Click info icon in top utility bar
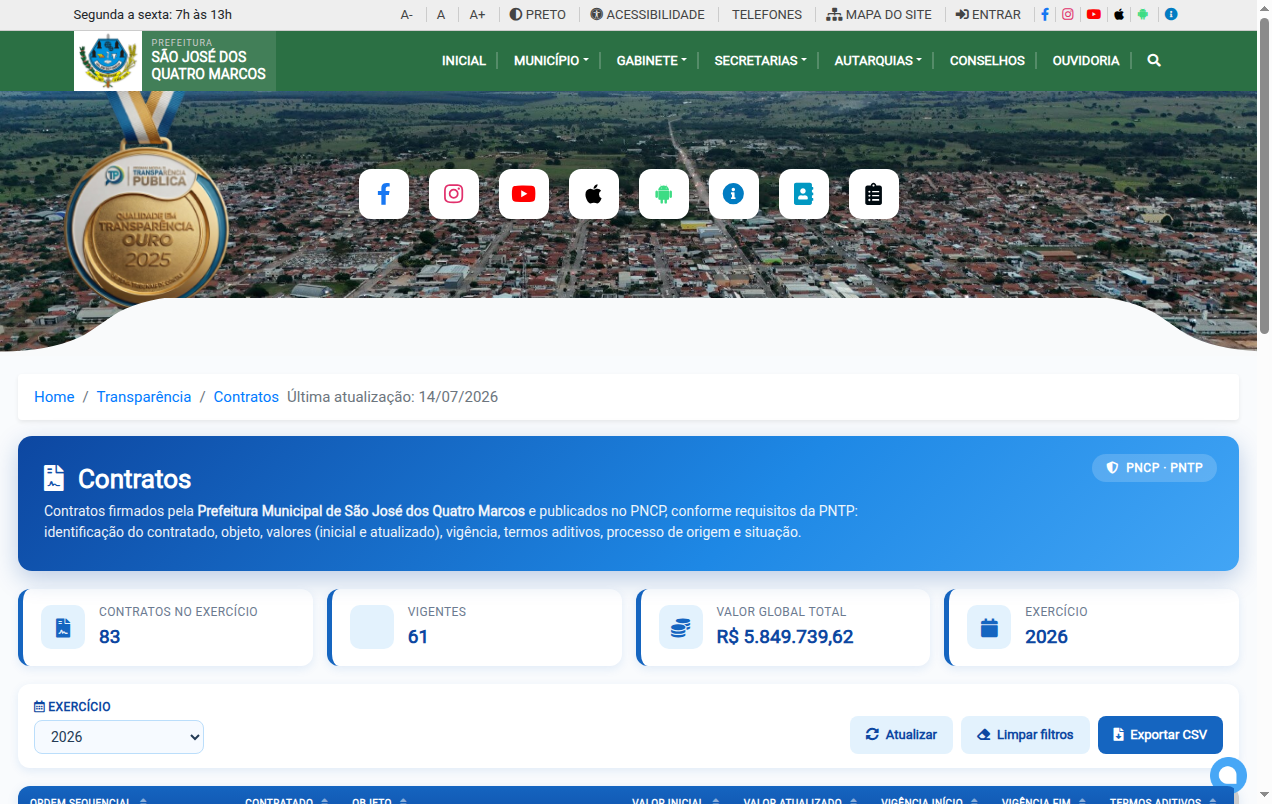The image size is (1272, 804). click(x=1171, y=15)
